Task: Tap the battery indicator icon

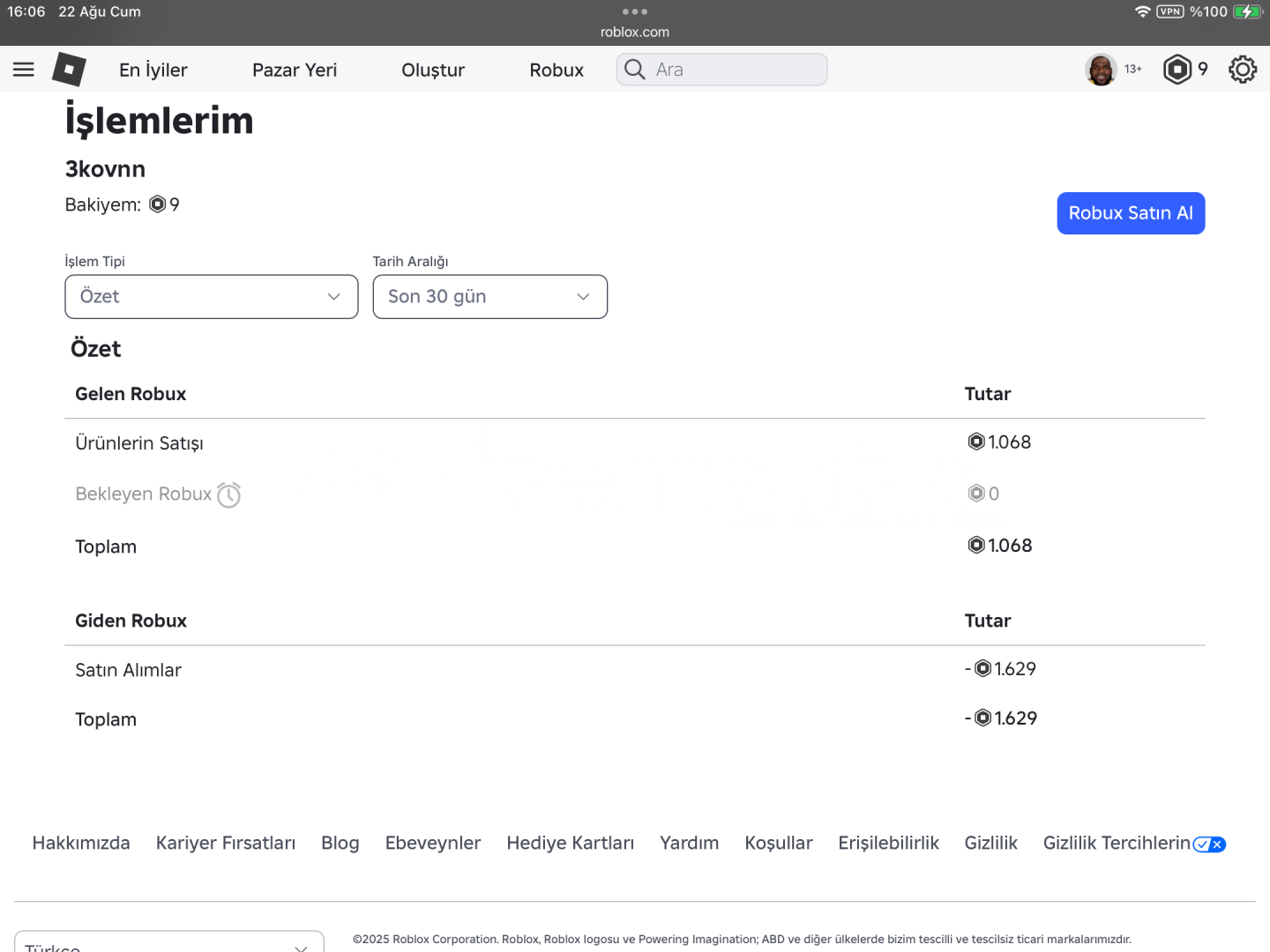Action: 1247,11
